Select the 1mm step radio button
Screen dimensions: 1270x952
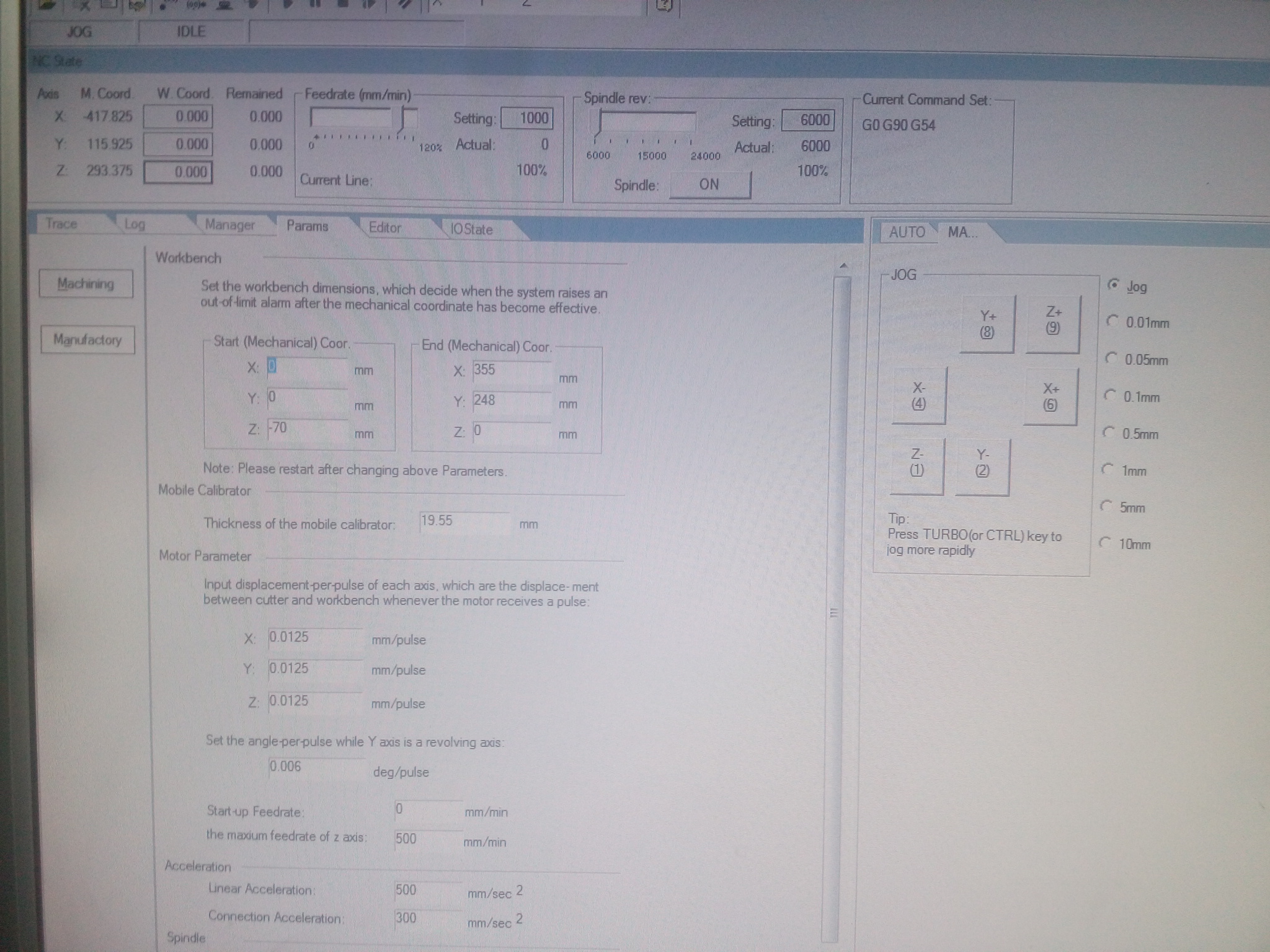[x=1108, y=469]
